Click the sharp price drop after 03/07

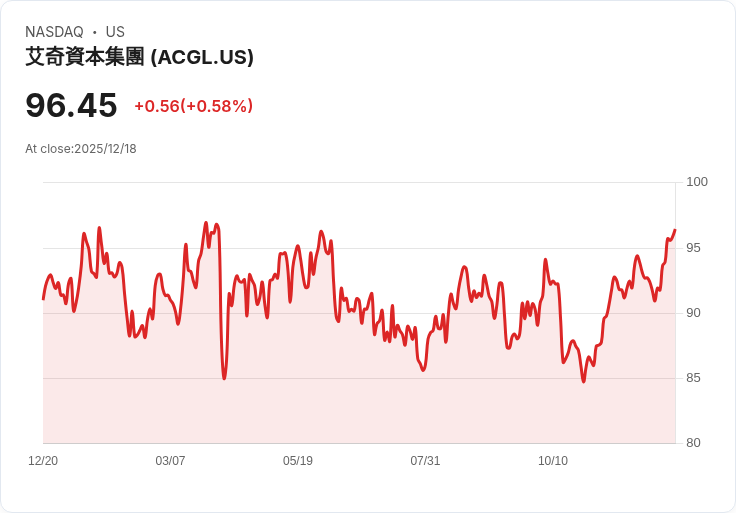click(224, 378)
